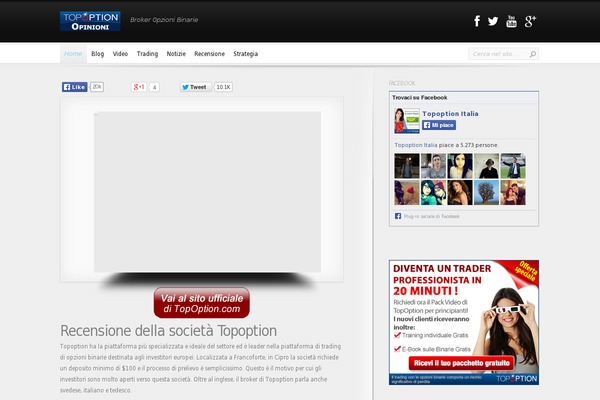Open the YouTube icon in the header

pyautogui.click(x=511, y=21)
